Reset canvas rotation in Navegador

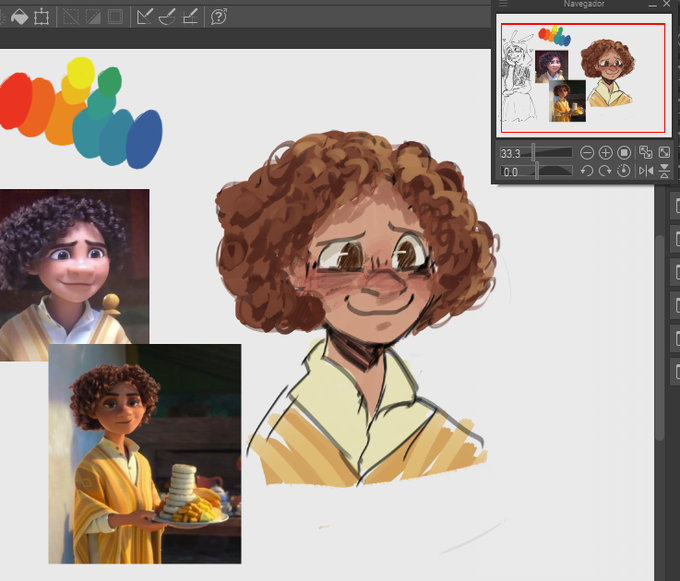coord(624,171)
